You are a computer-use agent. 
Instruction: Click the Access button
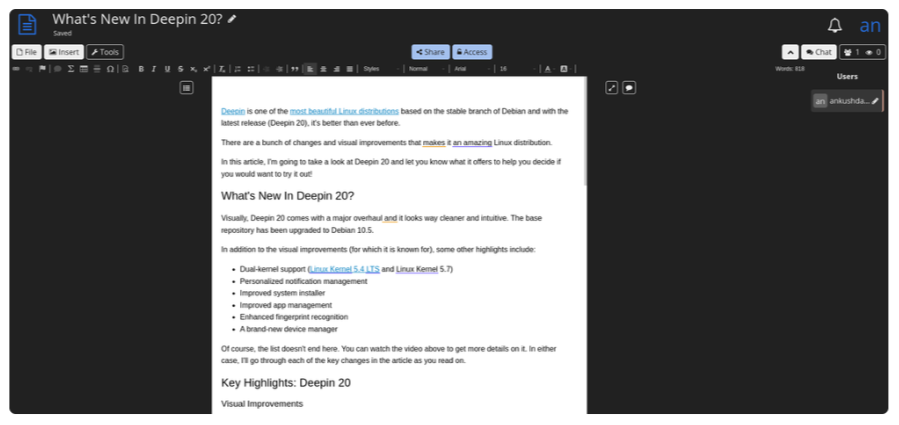(472, 52)
